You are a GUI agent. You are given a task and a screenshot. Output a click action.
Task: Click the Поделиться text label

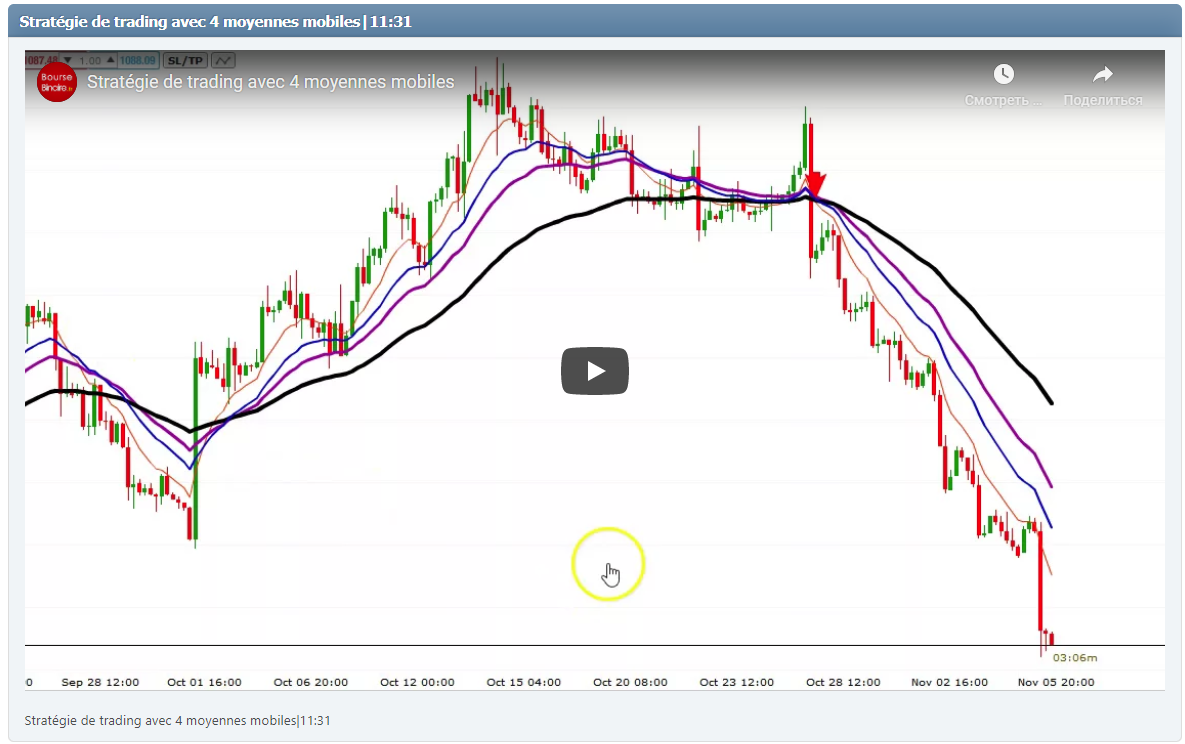(x=1103, y=100)
